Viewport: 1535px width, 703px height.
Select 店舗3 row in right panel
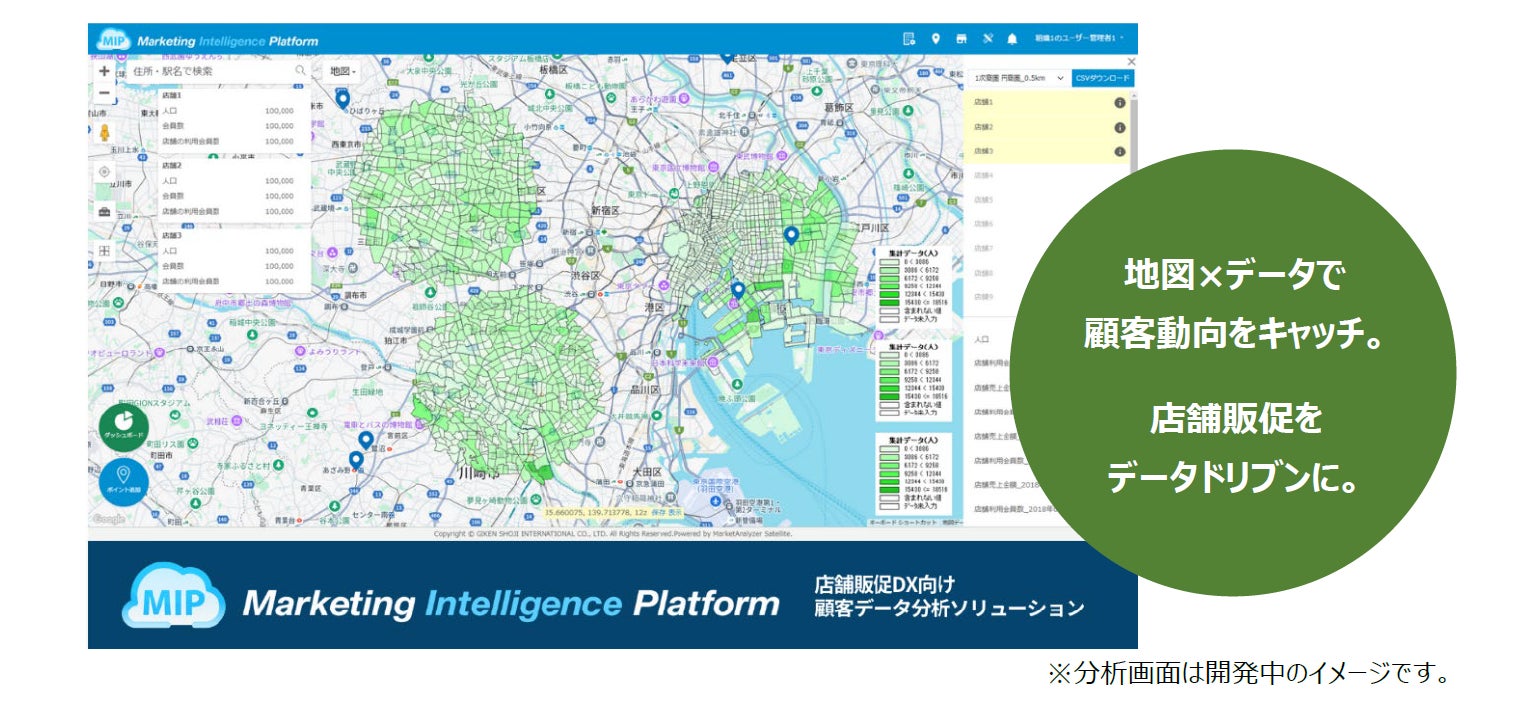click(1047, 151)
